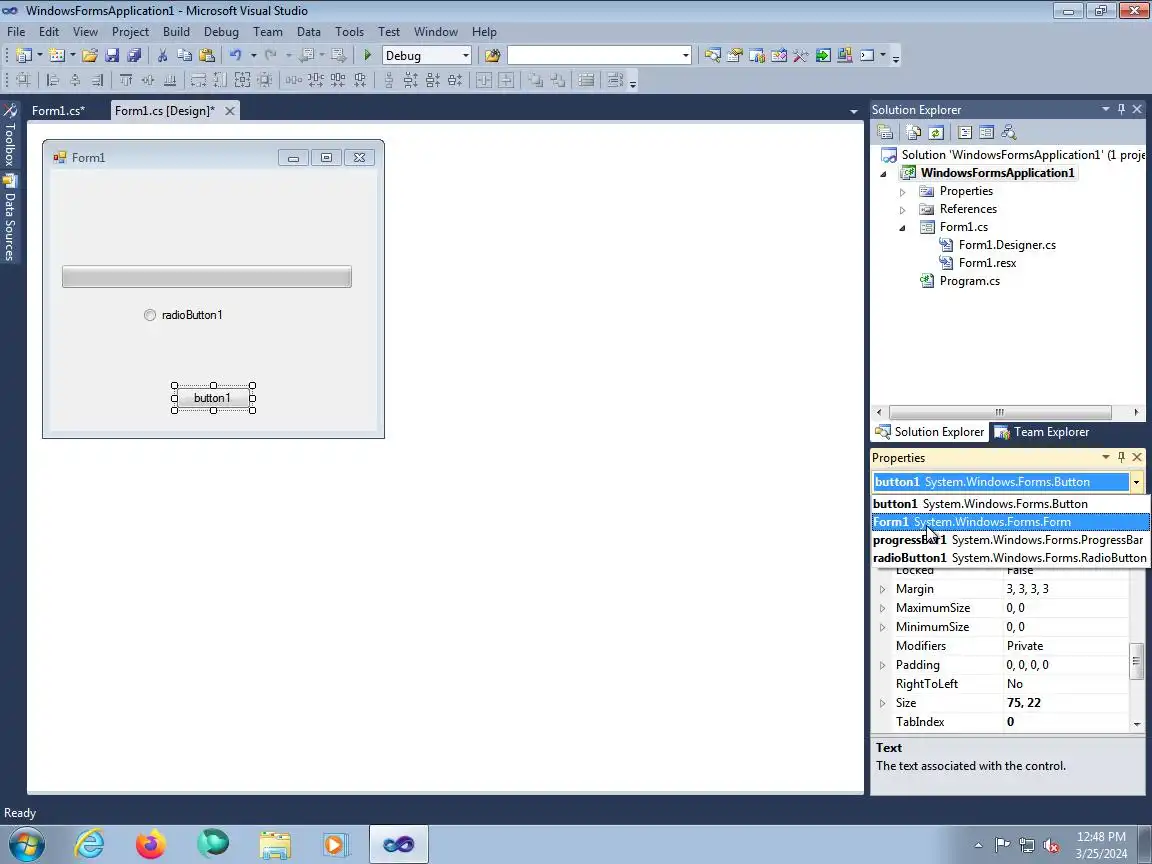Screen dimensions: 1152x864
Task: Expand the Properties folder node
Action: [x=903, y=192]
